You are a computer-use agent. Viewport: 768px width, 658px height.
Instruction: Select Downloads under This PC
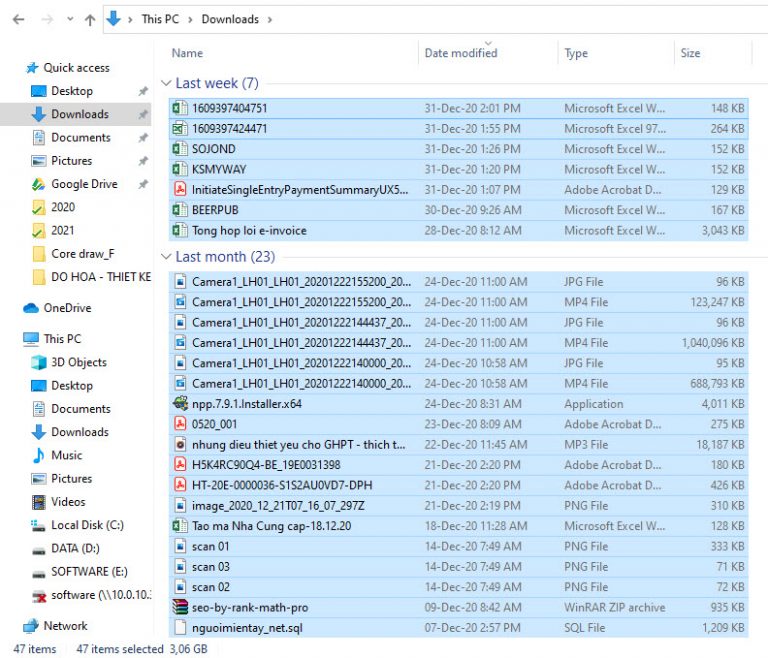point(80,432)
